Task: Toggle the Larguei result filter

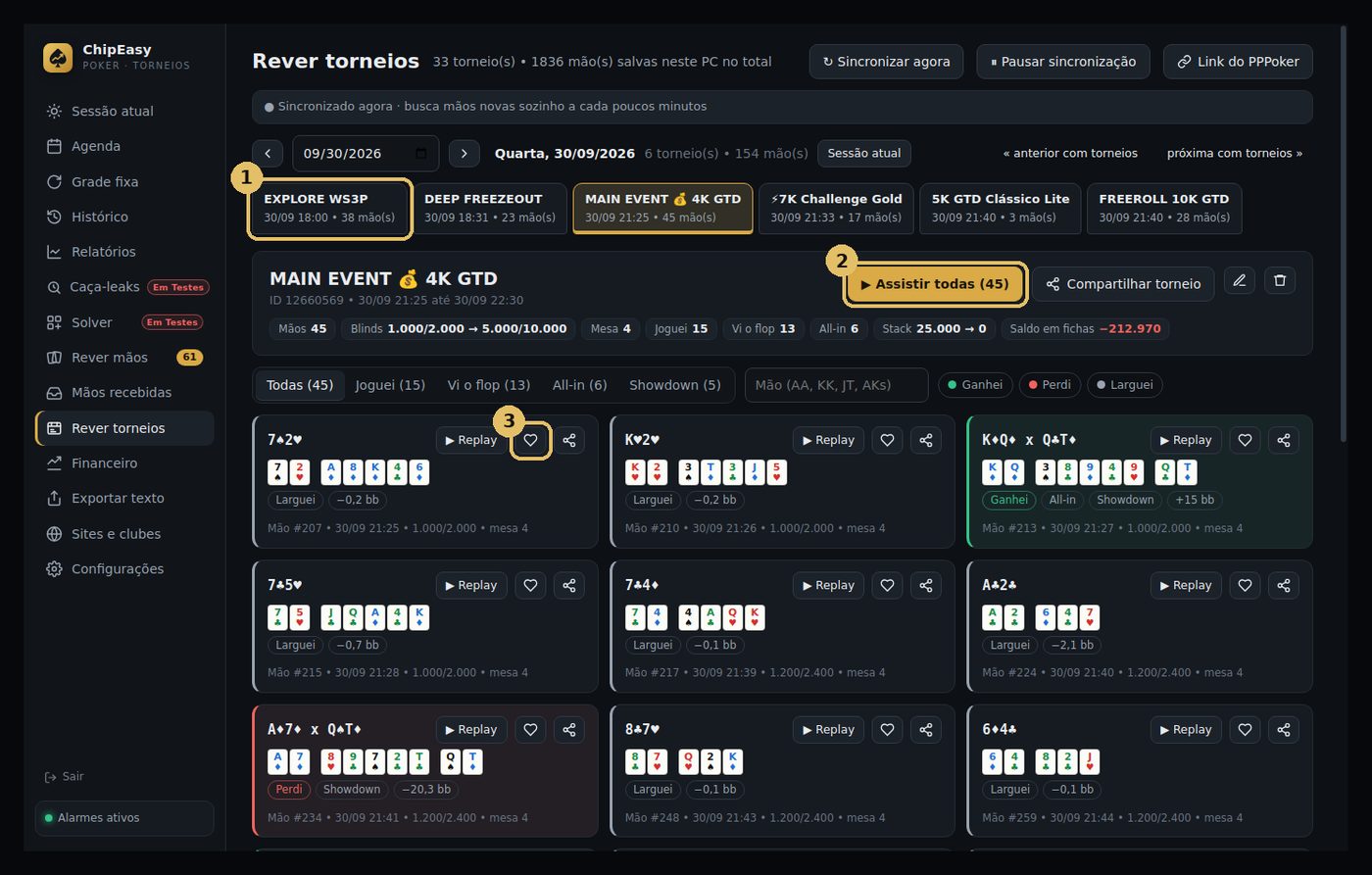Action: [x=1123, y=385]
